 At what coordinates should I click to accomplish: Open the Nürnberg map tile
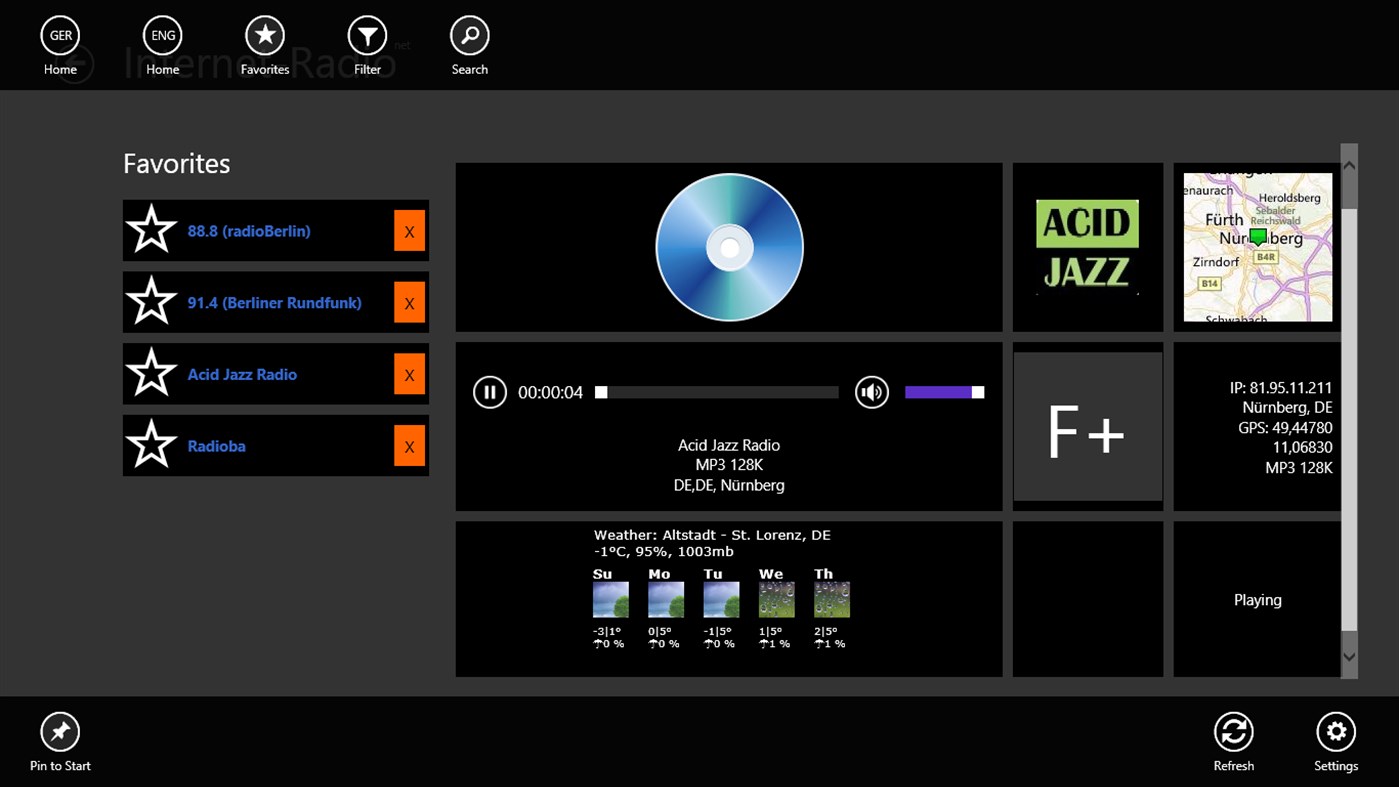[x=1257, y=246]
